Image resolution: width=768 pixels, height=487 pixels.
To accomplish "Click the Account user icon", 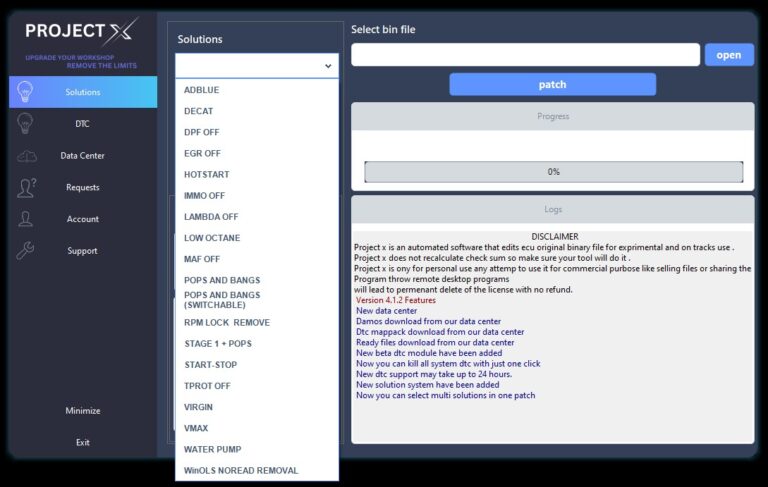I will pyautogui.click(x=26, y=219).
